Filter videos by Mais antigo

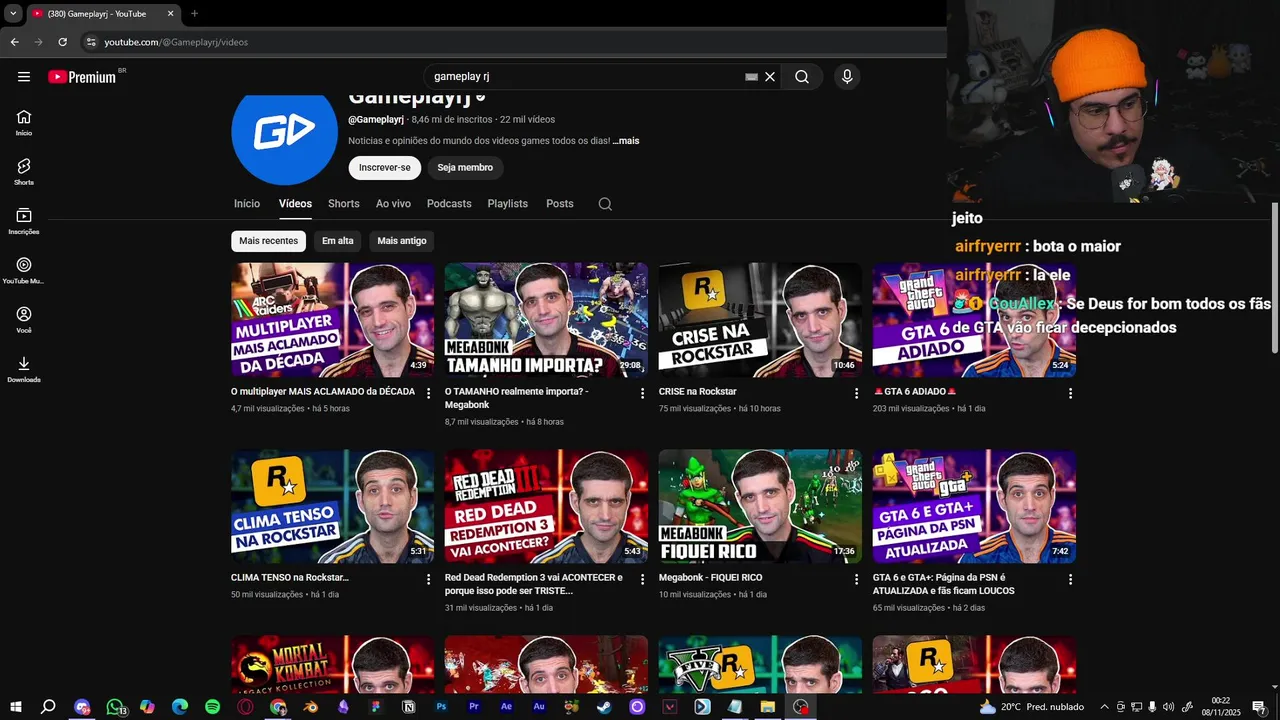402,241
